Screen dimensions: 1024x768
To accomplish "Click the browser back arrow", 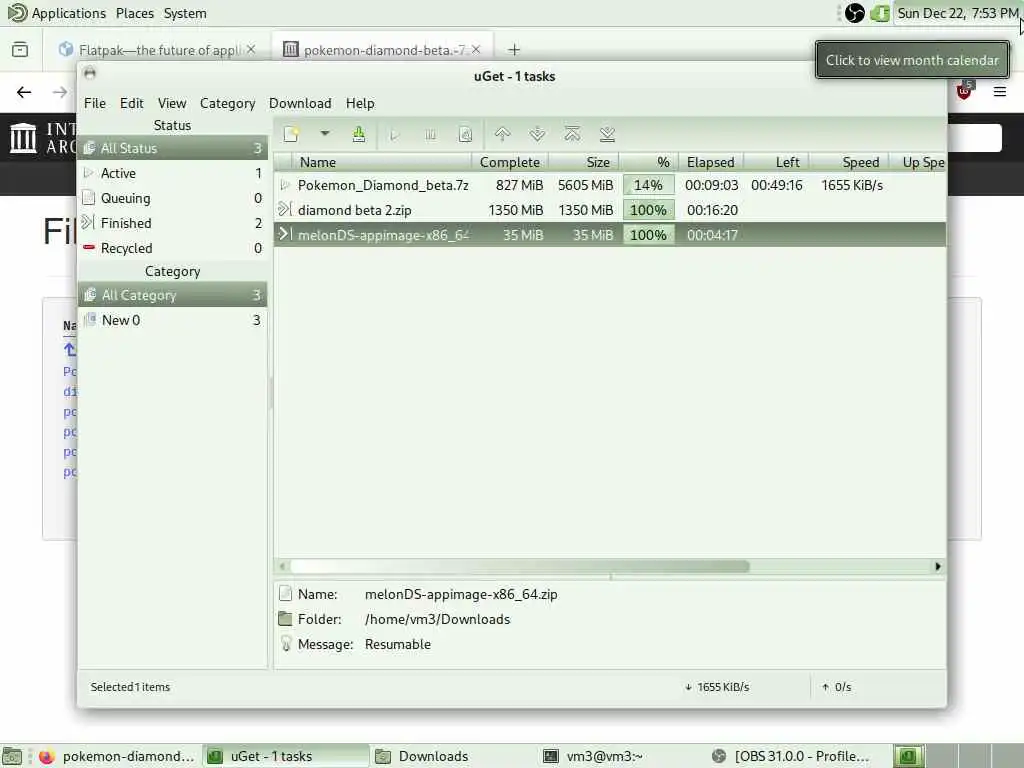I will click(24, 92).
